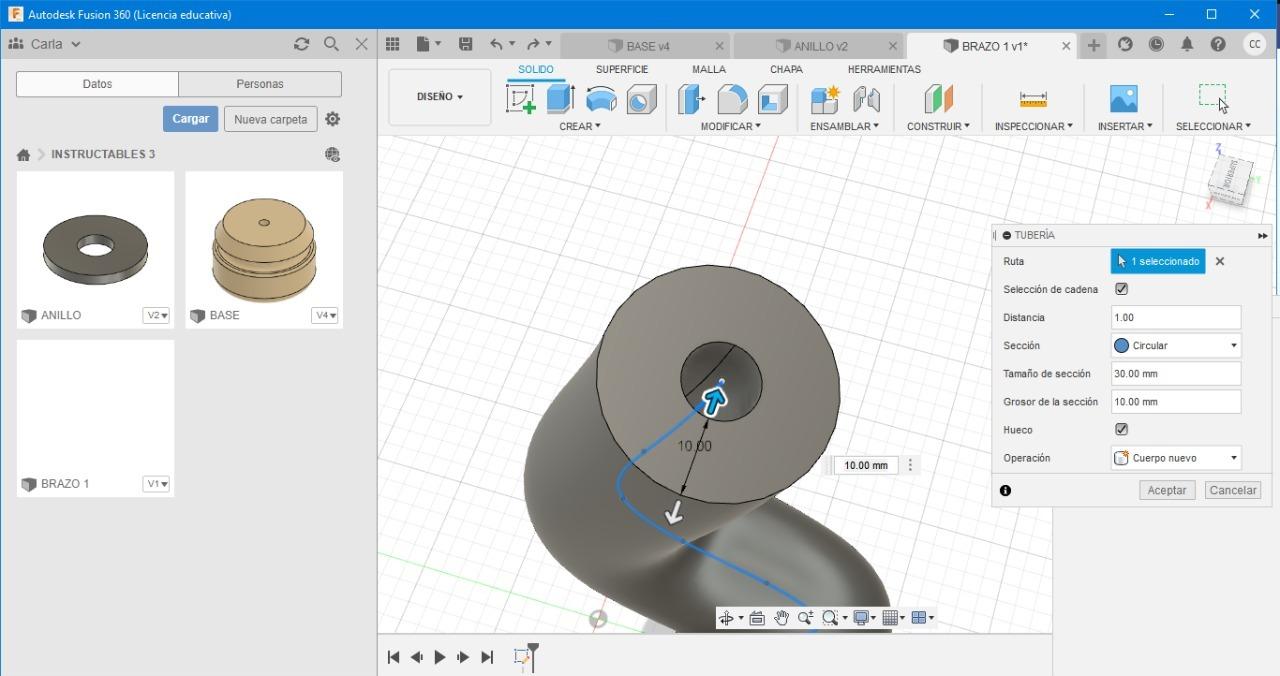Open the Extensions icon
Image resolution: width=1280 pixels, height=676 pixels.
[x=1125, y=44]
